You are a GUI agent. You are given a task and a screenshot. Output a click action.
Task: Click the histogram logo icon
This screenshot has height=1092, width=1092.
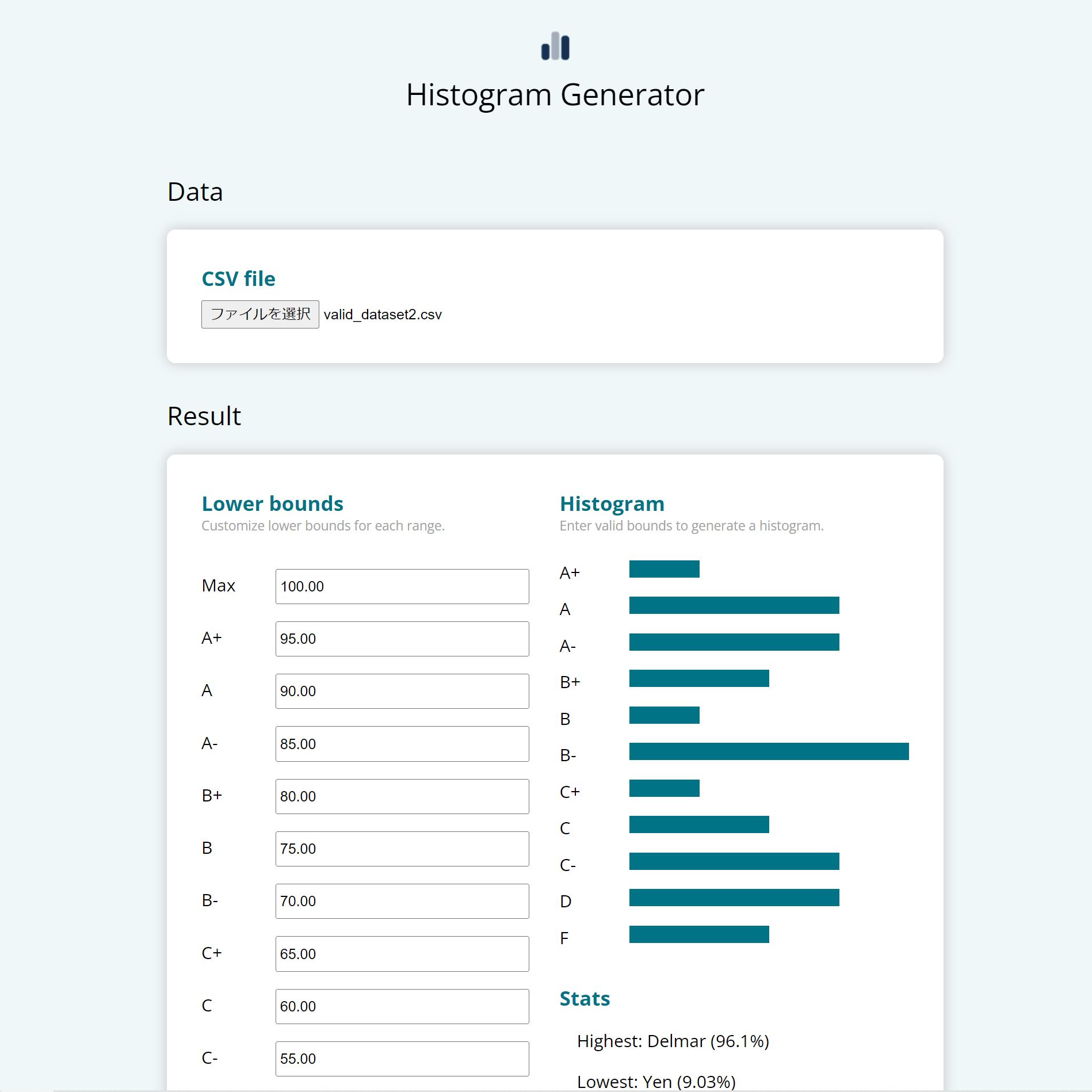tap(555, 46)
